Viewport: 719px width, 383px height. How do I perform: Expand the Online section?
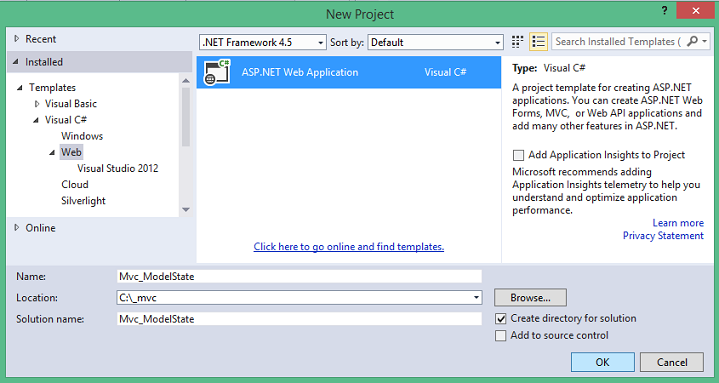pos(17,228)
